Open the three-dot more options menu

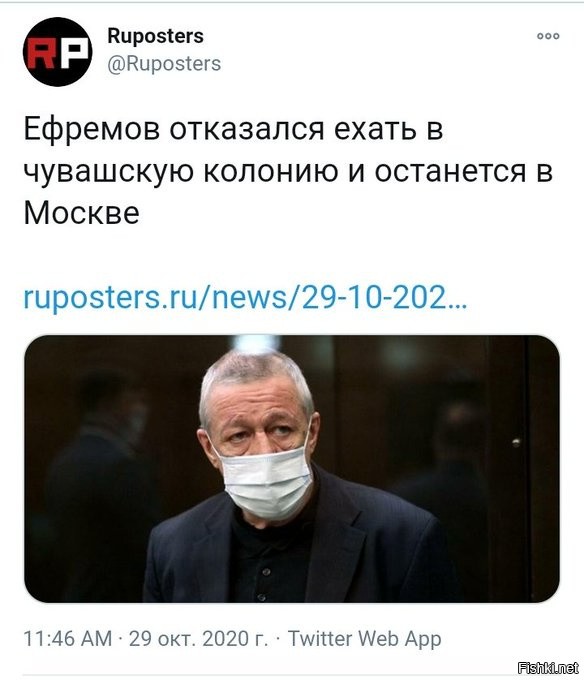548,36
